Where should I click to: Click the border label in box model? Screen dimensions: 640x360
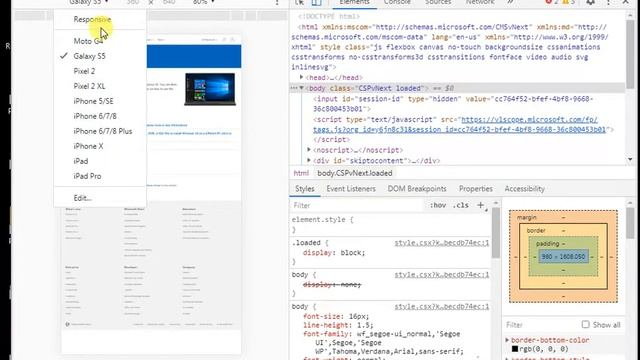pos(536,231)
